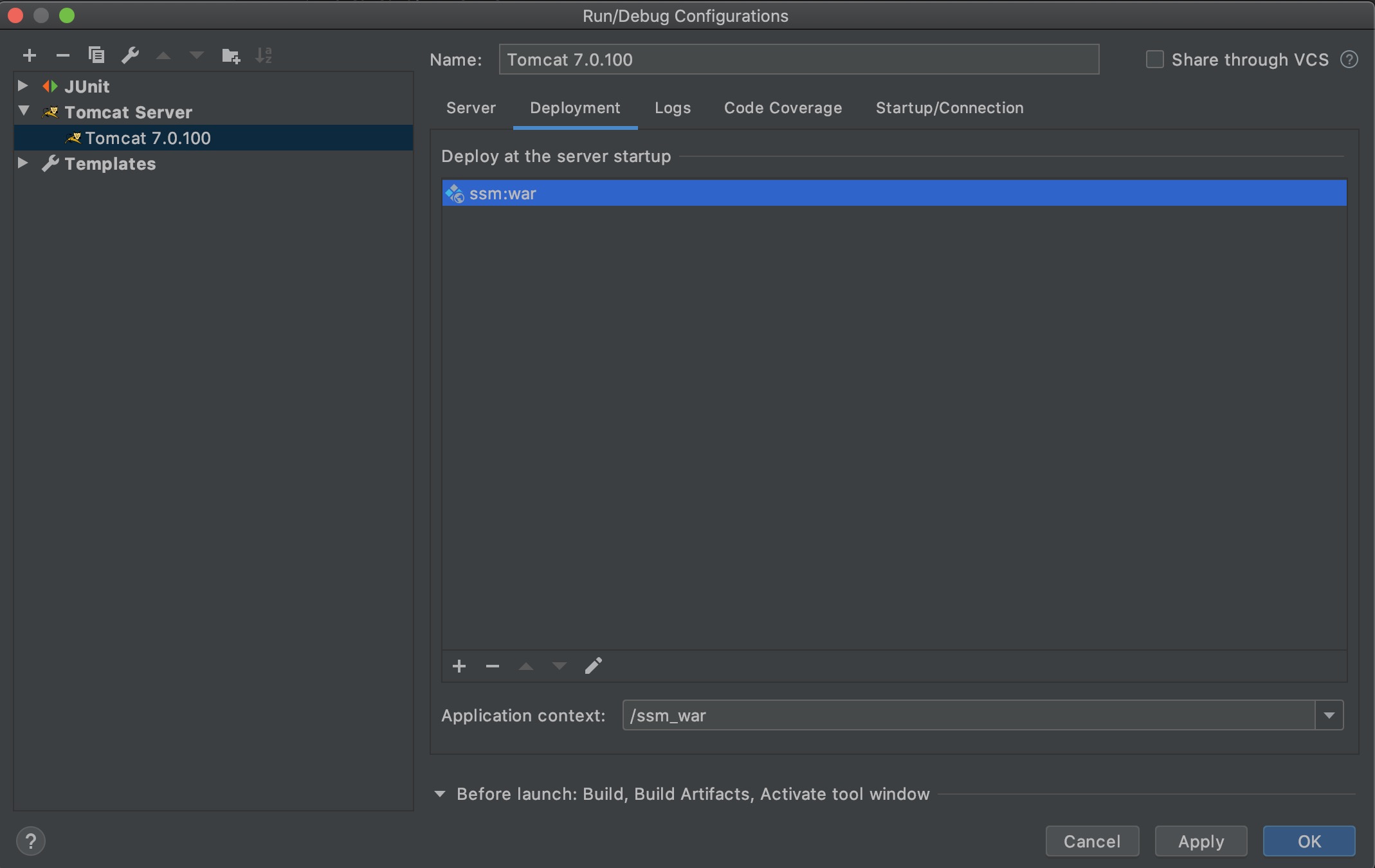Add new configuration with plus icon
The image size is (1375, 868).
coord(30,56)
